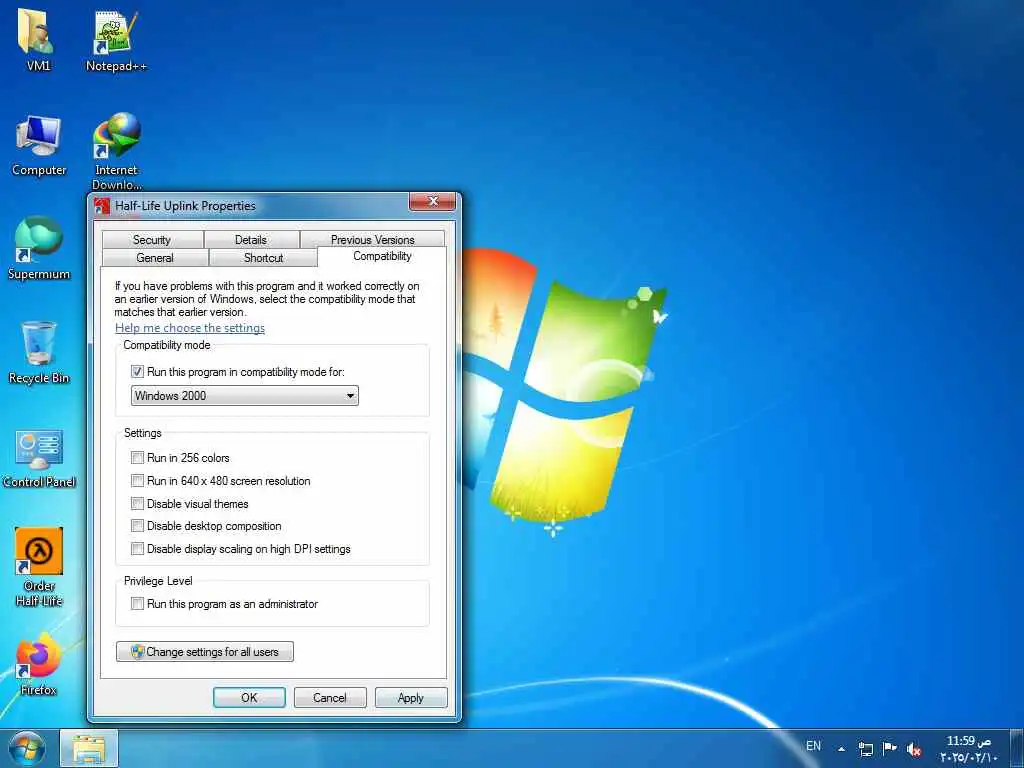Image resolution: width=1024 pixels, height=768 pixels.
Task: Click the clock showing 11:59
Action: [x=968, y=749]
